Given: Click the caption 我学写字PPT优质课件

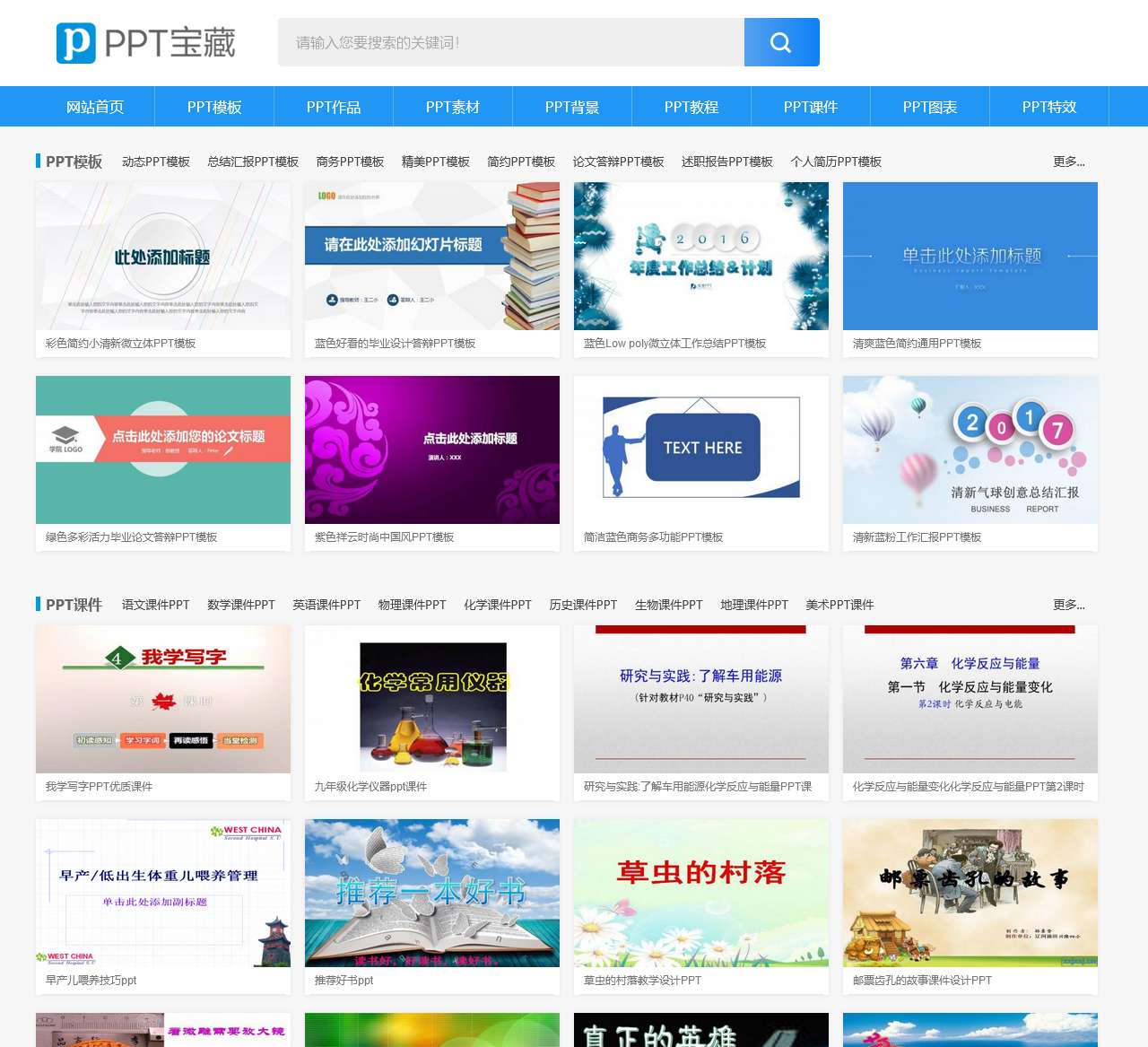Looking at the screenshot, I should (x=99, y=787).
